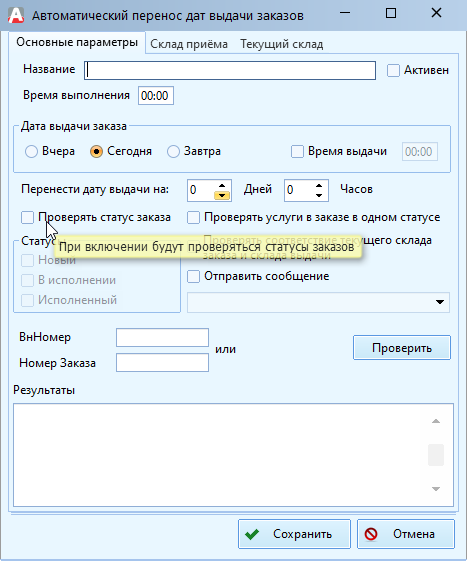
Task: Decrease the Дней value with the down arrow
Action: 222,195
